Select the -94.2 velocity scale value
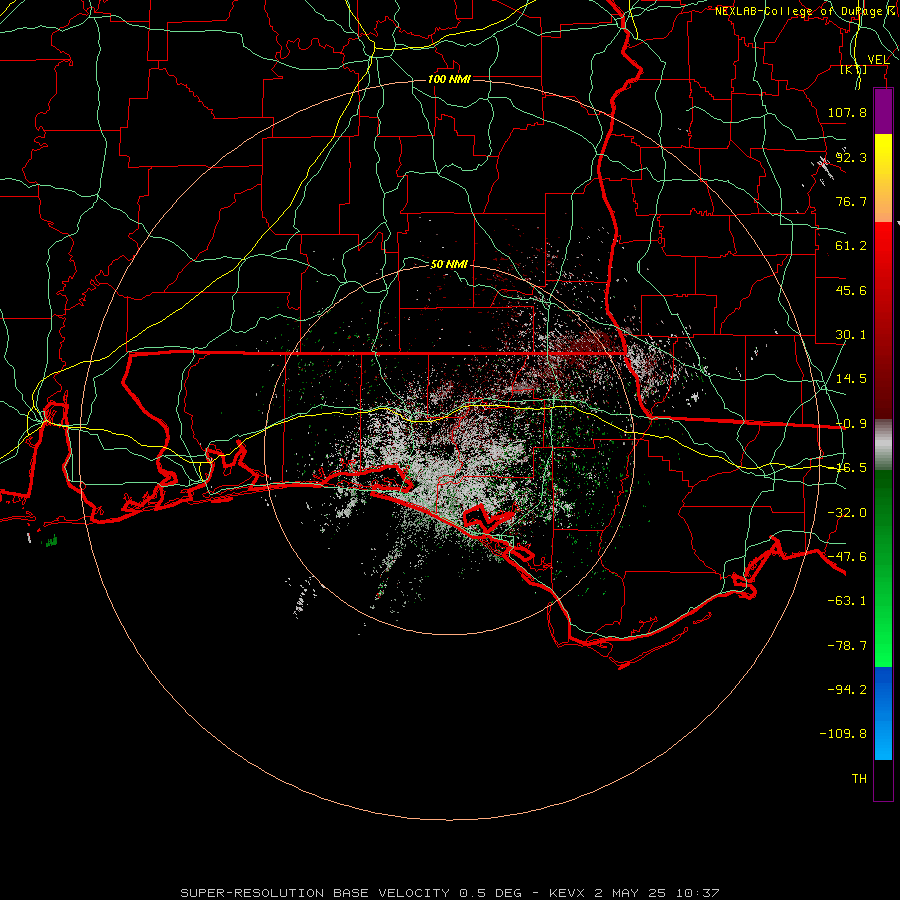This screenshot has width=900, height=900. pyautogui.click(x=847, y=690)
